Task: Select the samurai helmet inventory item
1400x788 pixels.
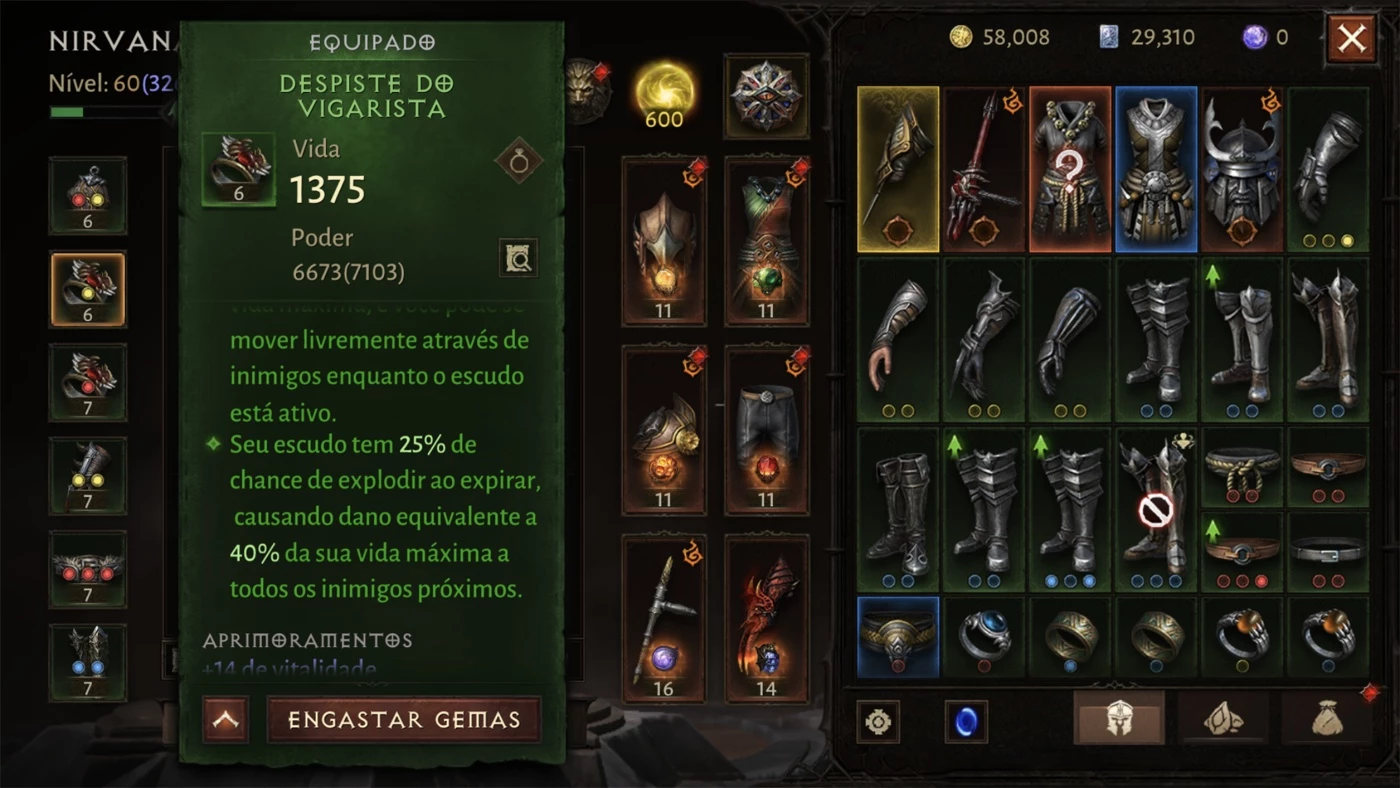Action: [1241, 169]
